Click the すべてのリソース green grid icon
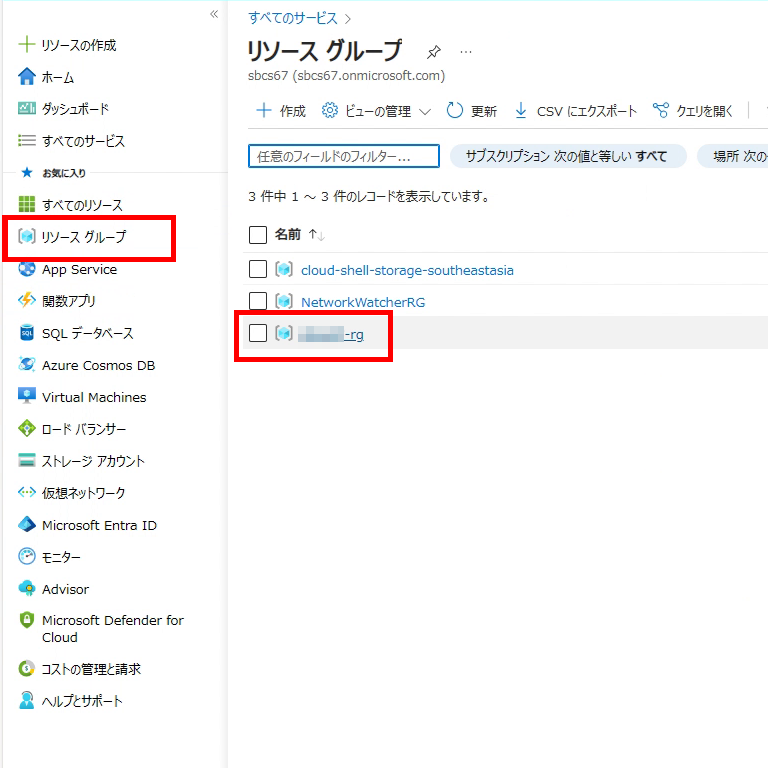768x768 pixels. (x=26, y=204)
